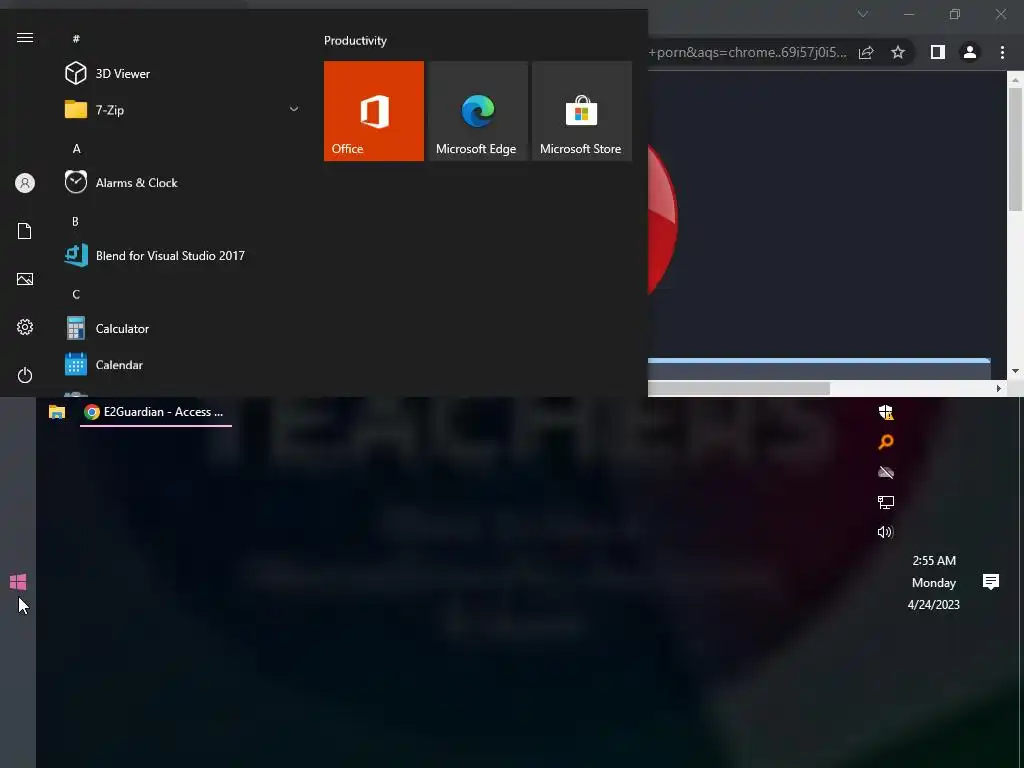
Task: Open Documents from Start sidebar
Action: [25, 231]
